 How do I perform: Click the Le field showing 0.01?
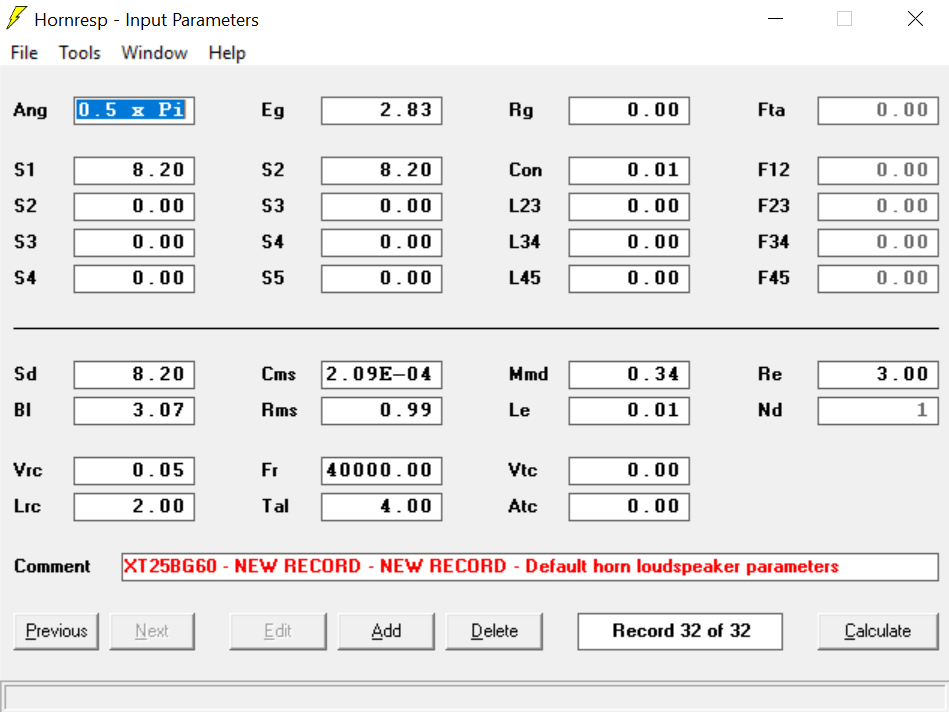coord(629,411)
